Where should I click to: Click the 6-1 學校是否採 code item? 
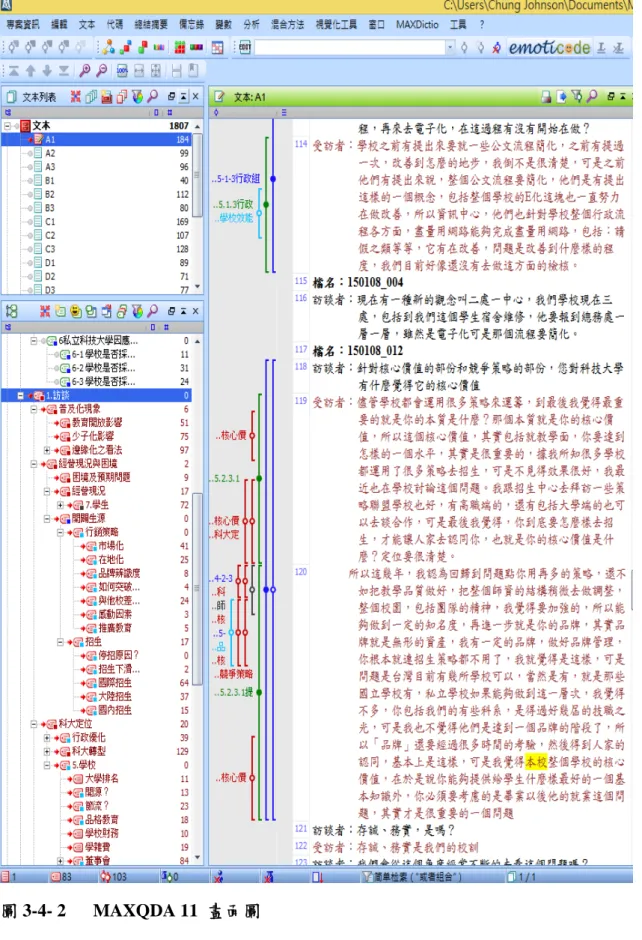point(103,355)
